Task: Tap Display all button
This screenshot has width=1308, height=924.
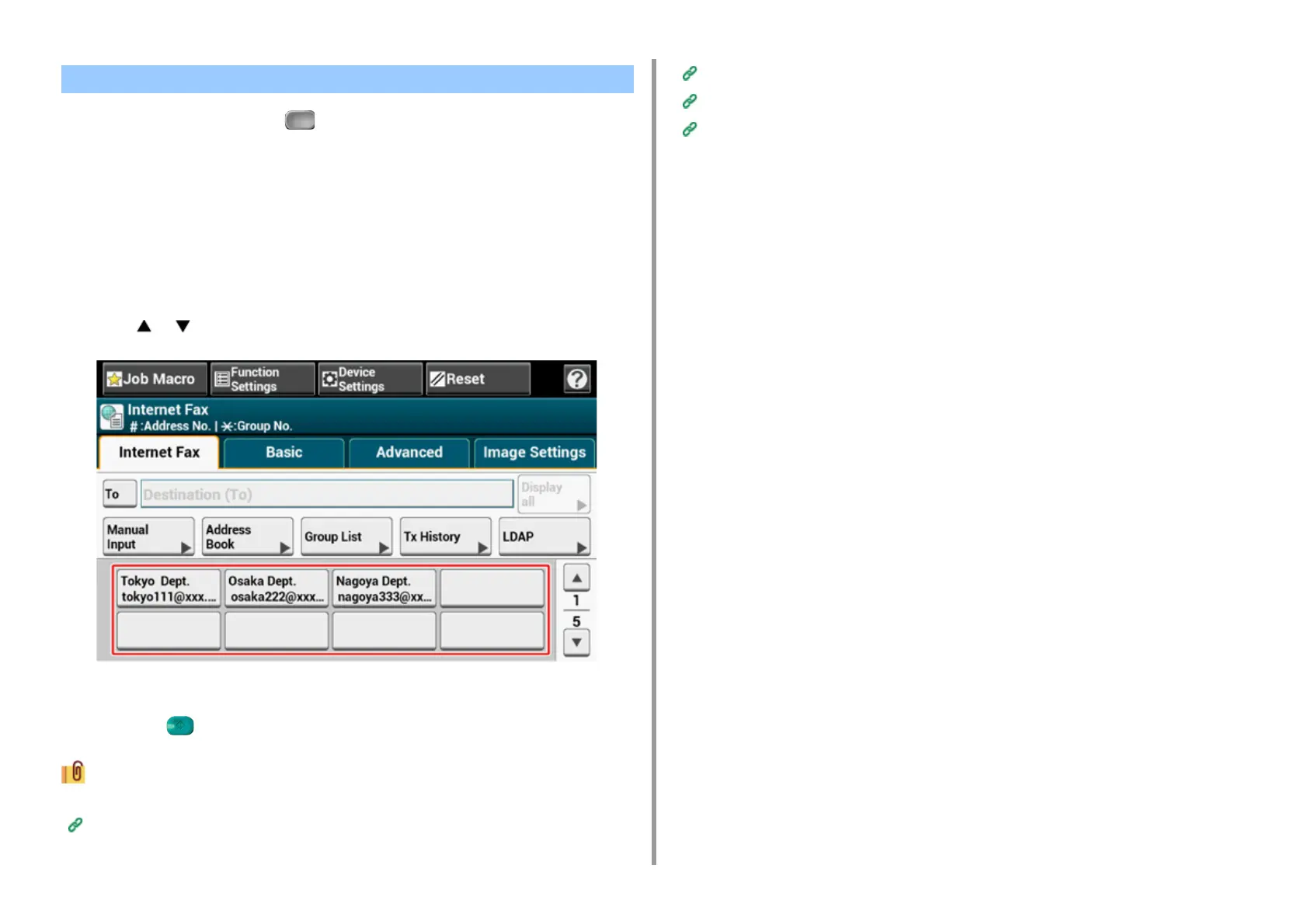Action: pyautogui.click(x=554, y=495)
